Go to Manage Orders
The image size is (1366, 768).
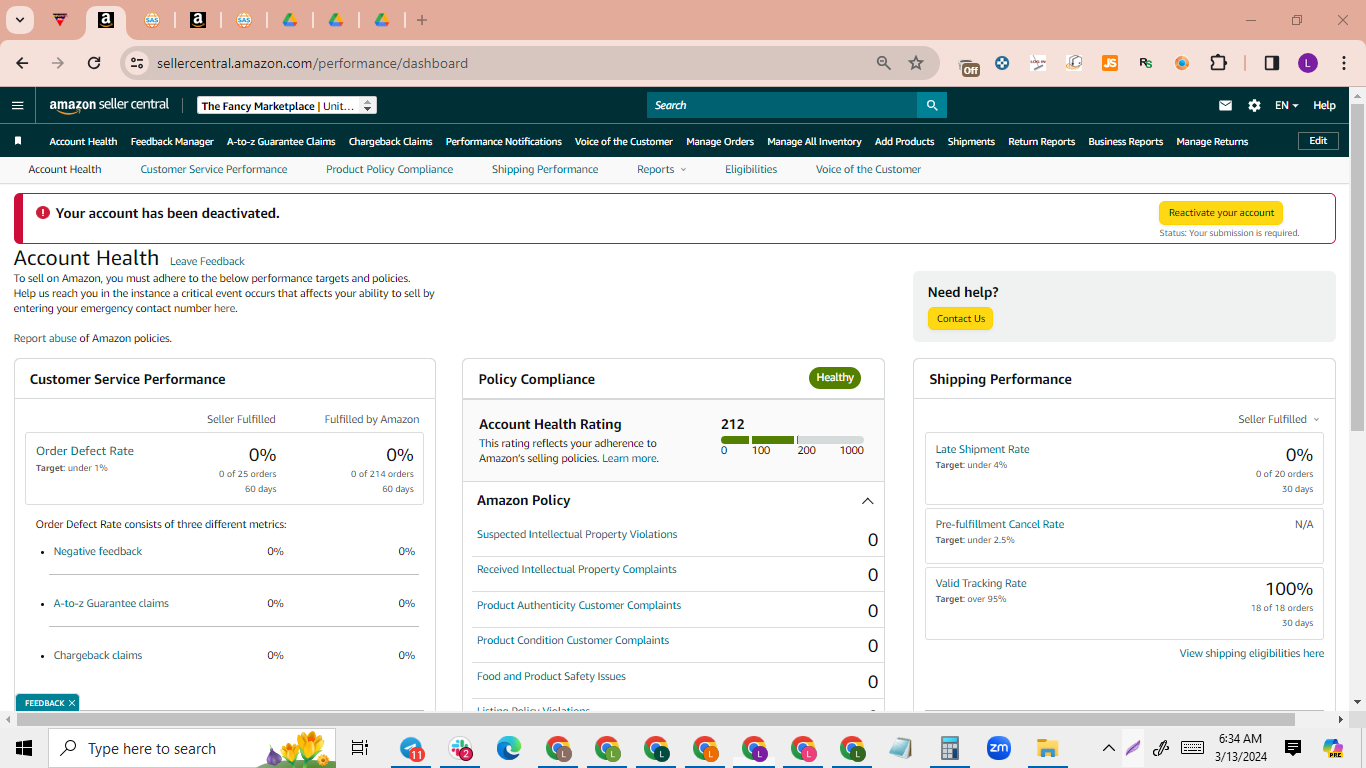coord(720,141)
